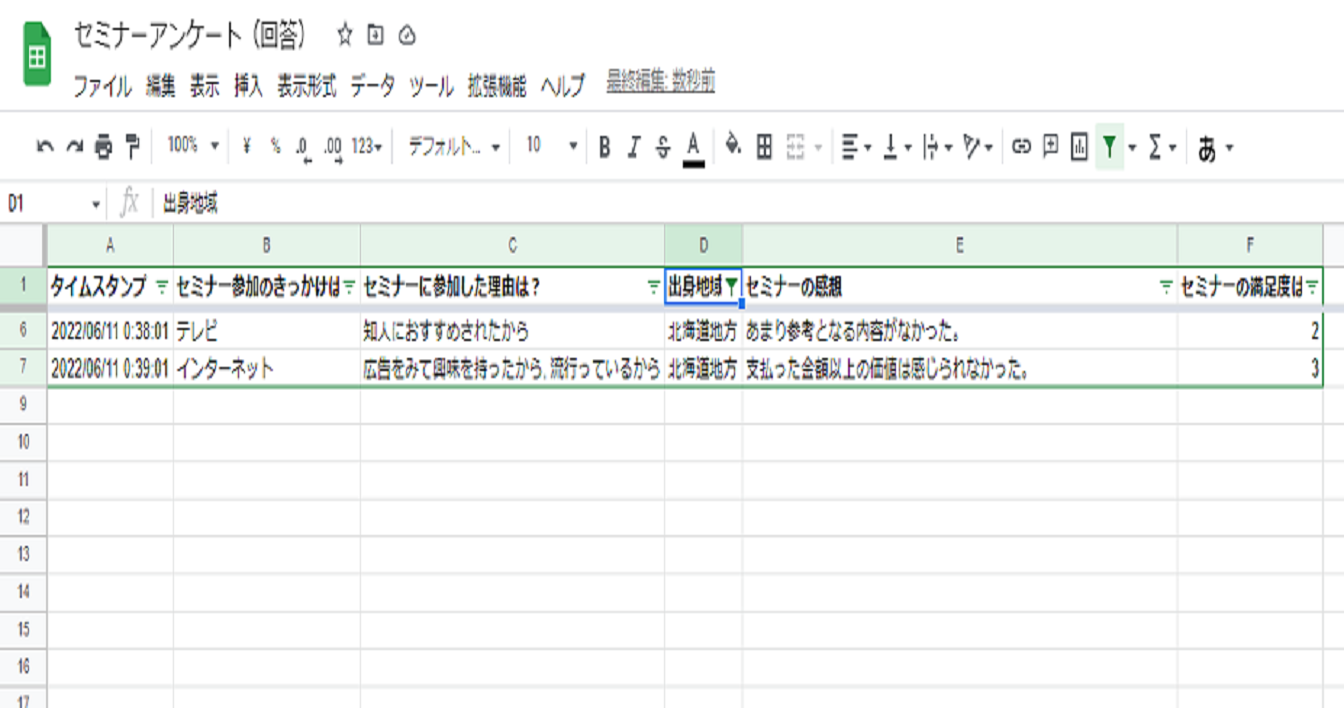Open the 出身地域 column filter dropdown

(x=731, y=287)
